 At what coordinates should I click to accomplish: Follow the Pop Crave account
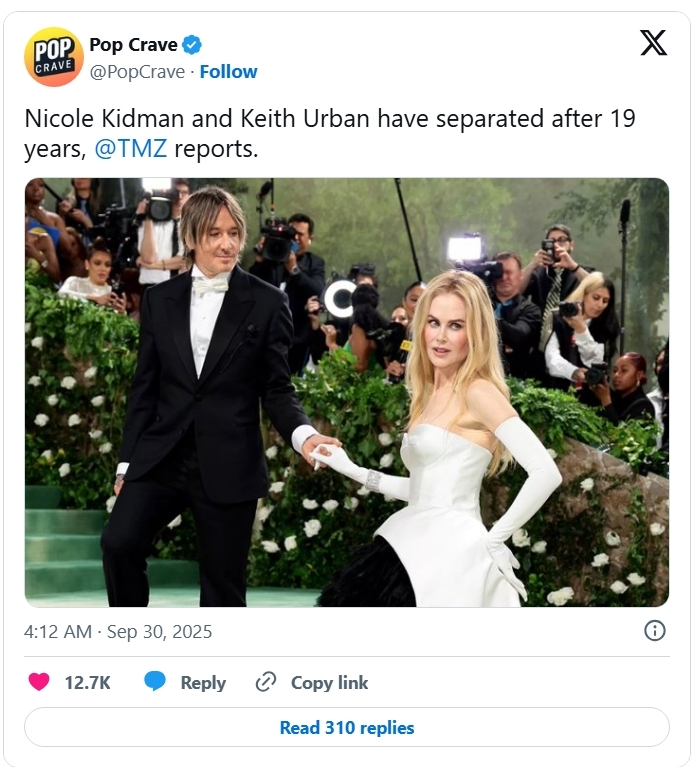(228, 72)
